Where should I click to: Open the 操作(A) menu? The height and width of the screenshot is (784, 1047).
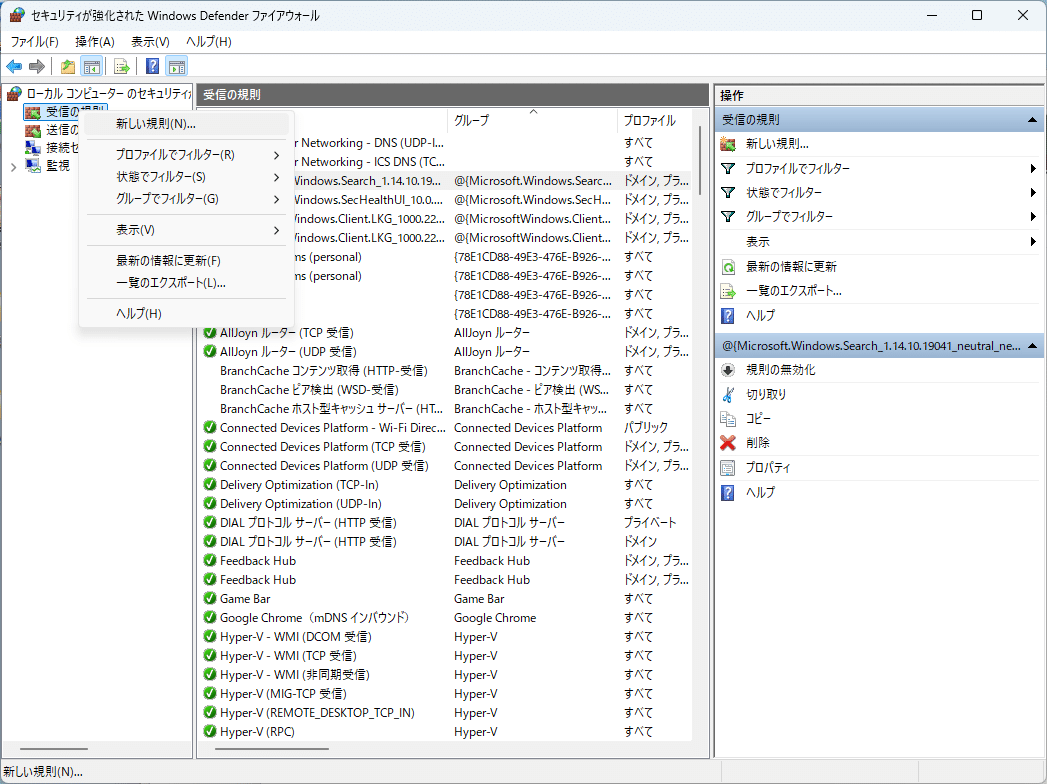click(x=95, y=41)
